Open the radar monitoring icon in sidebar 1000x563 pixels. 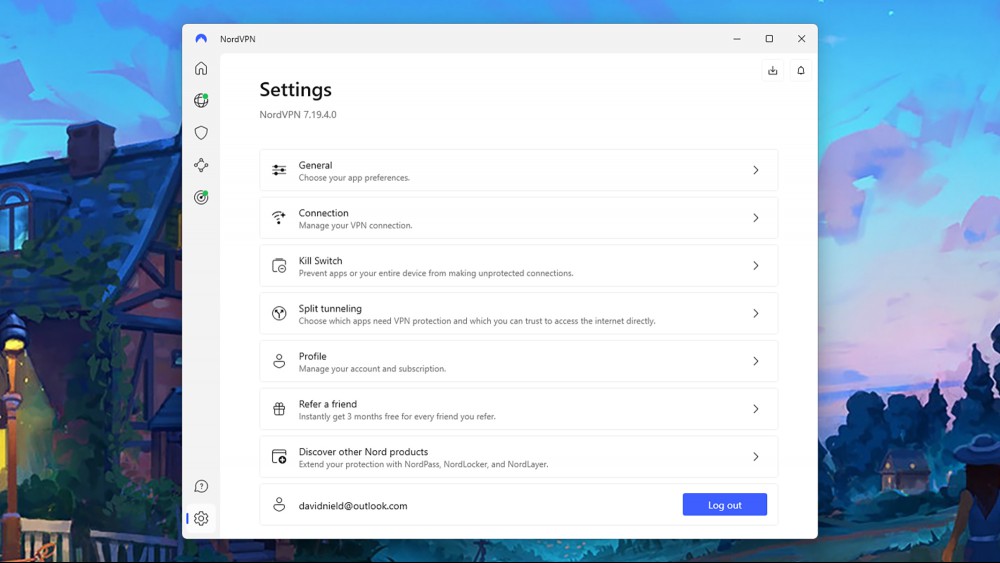pyautogui.click(x=201, y=197)
